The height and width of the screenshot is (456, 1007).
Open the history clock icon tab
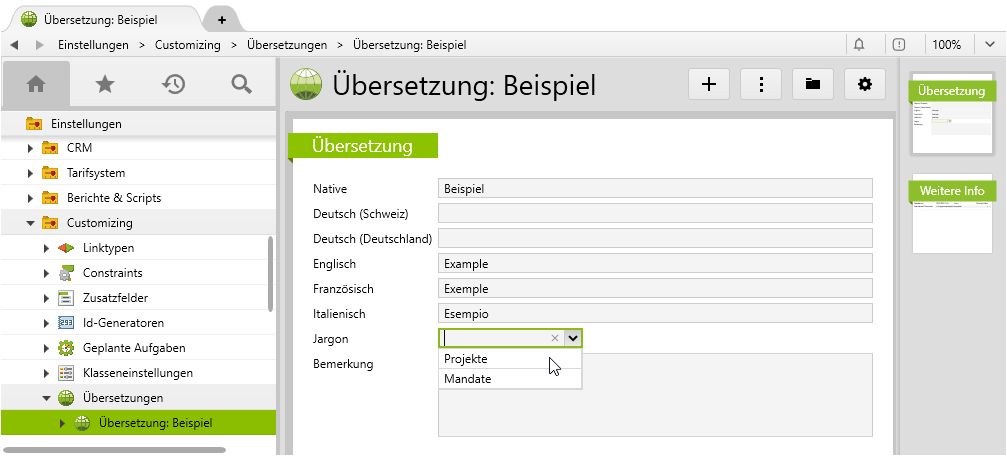coord(173,85)
